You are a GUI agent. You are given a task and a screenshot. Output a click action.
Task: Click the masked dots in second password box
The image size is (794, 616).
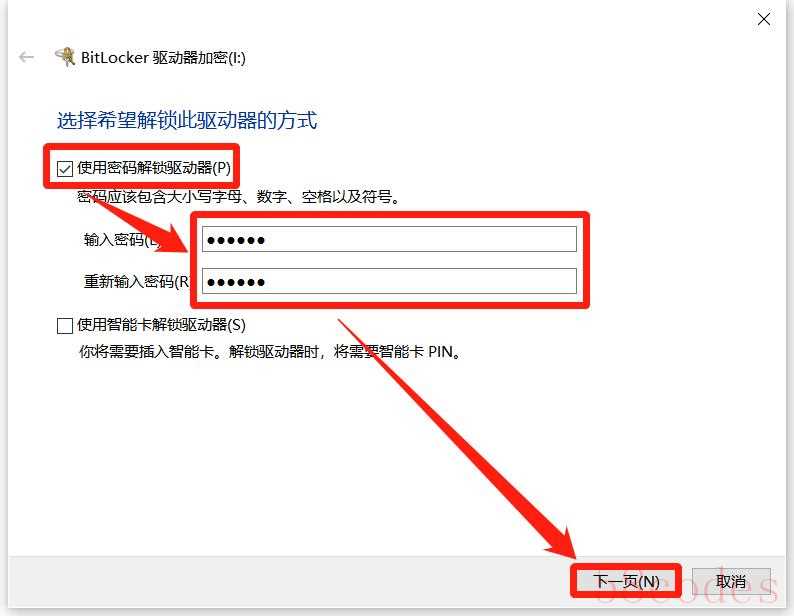tap(236, 282)
